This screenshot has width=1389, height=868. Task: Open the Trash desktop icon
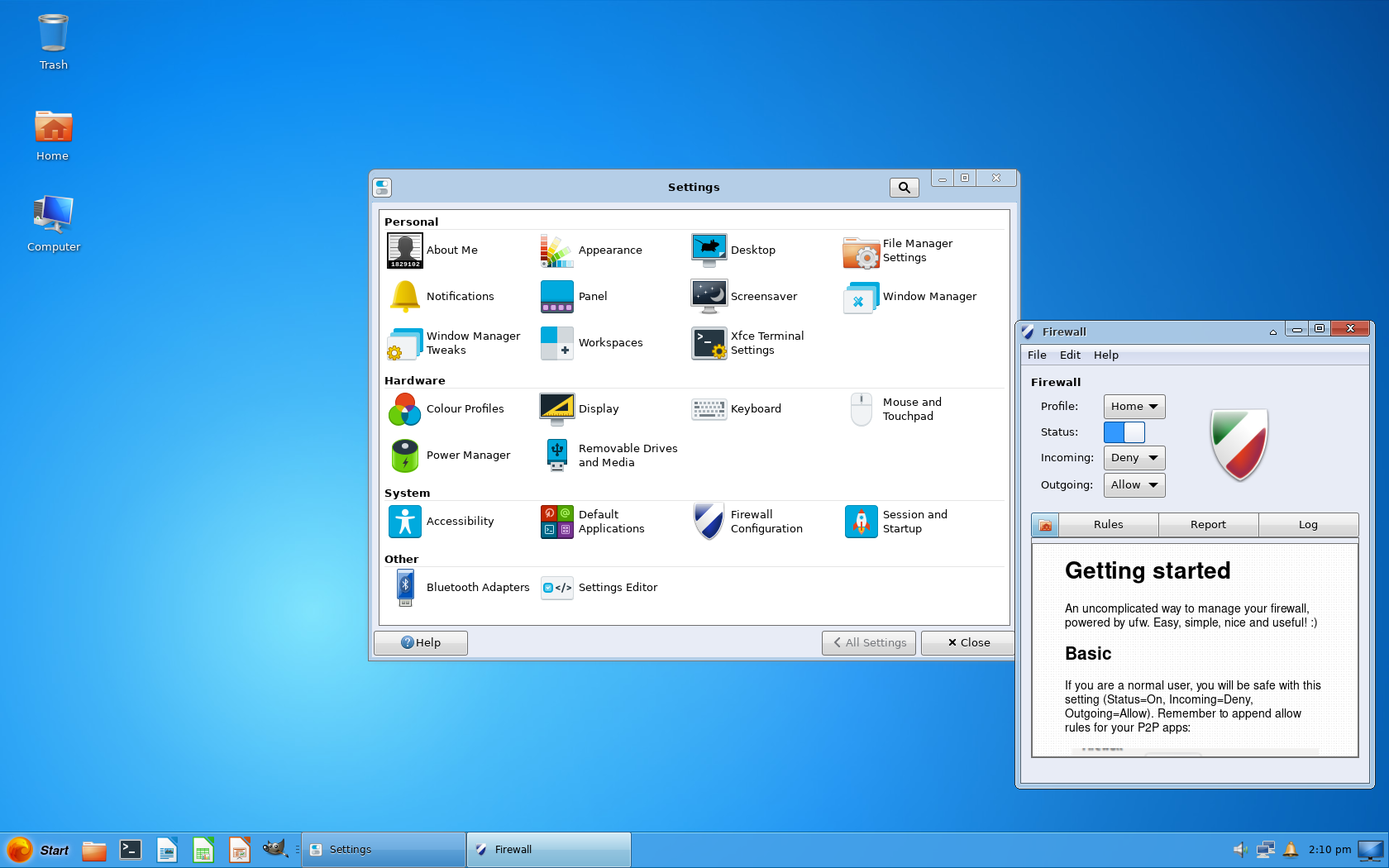coord(53,42)
